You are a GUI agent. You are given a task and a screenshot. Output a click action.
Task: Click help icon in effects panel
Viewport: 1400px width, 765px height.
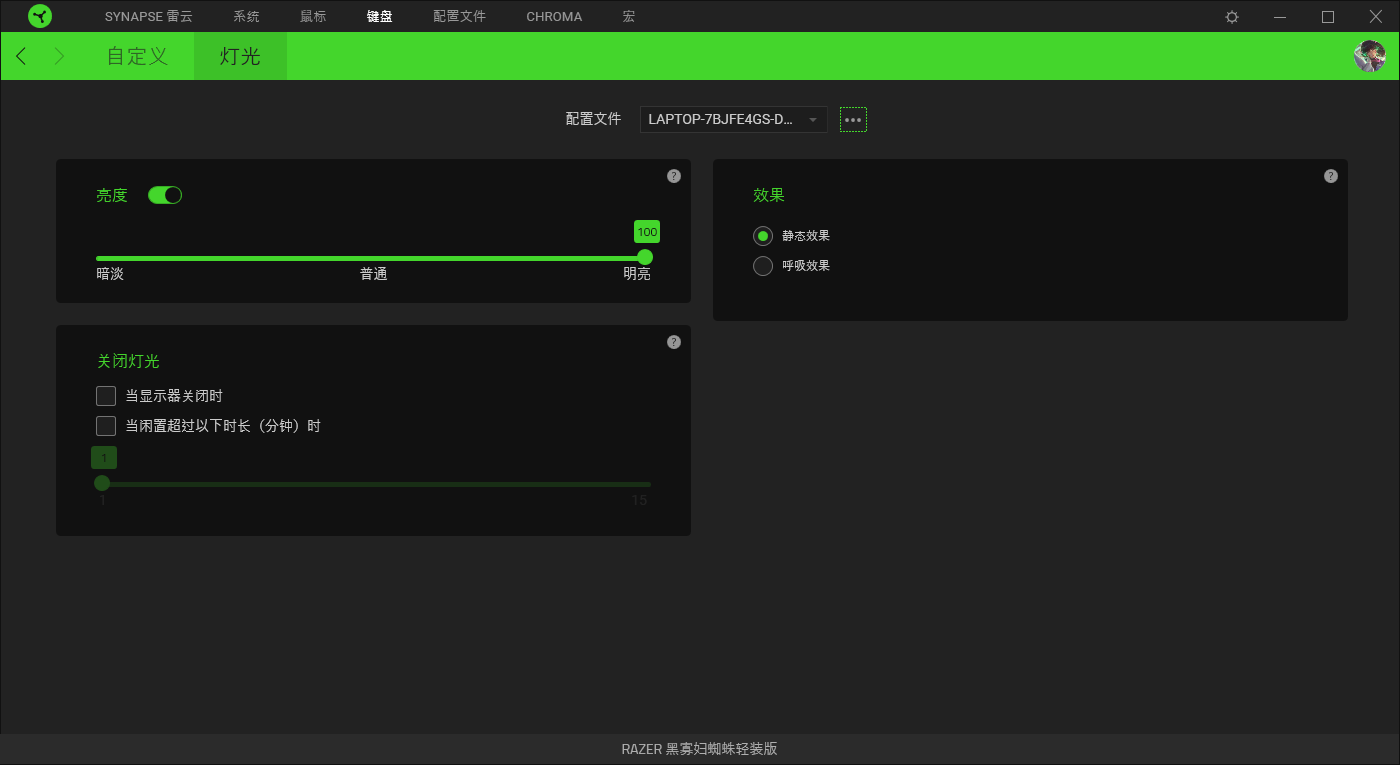1331,176
